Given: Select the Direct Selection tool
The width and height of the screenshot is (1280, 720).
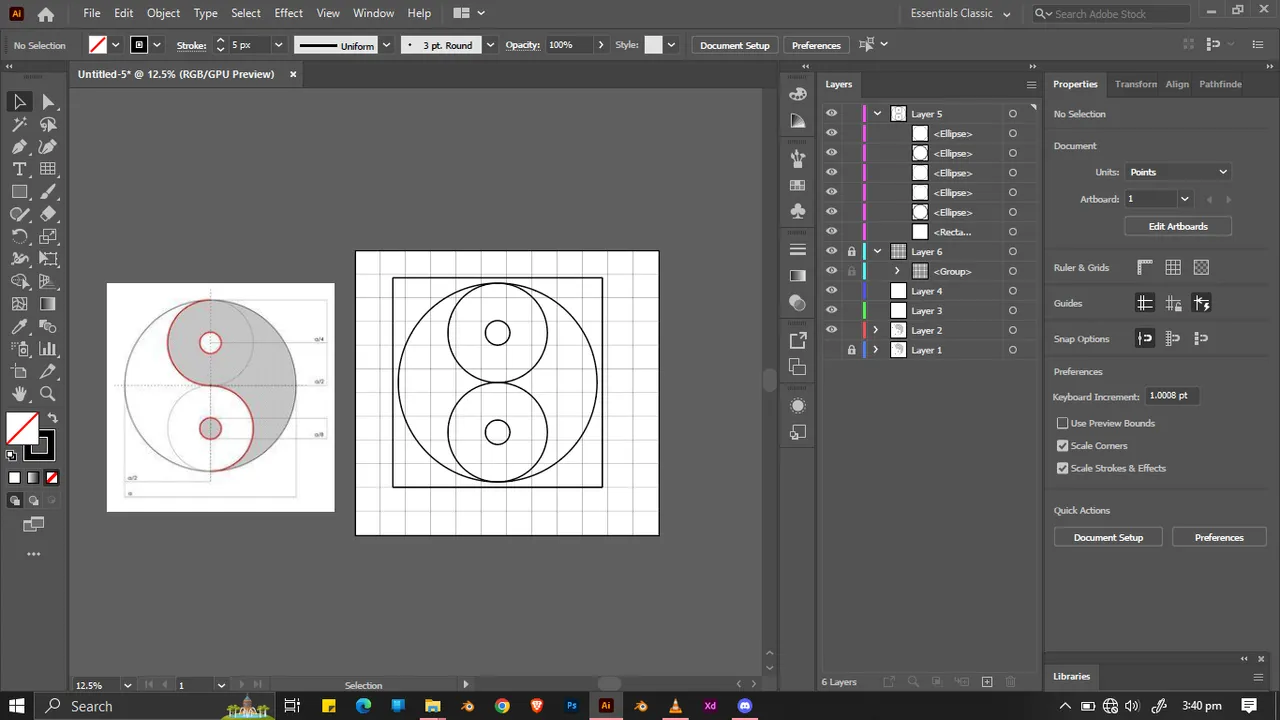Looking at the screenshot, I should tap(48, 102).
